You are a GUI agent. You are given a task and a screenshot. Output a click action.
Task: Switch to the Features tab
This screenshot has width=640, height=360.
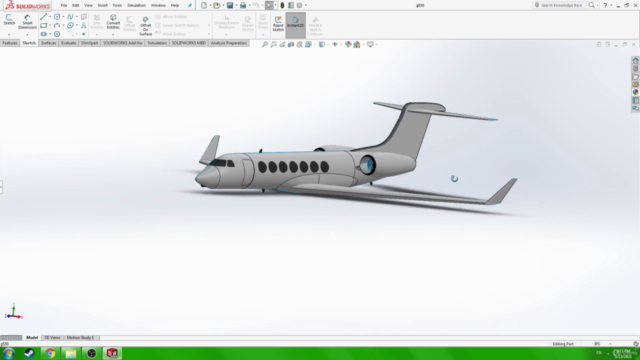[10, 43]
